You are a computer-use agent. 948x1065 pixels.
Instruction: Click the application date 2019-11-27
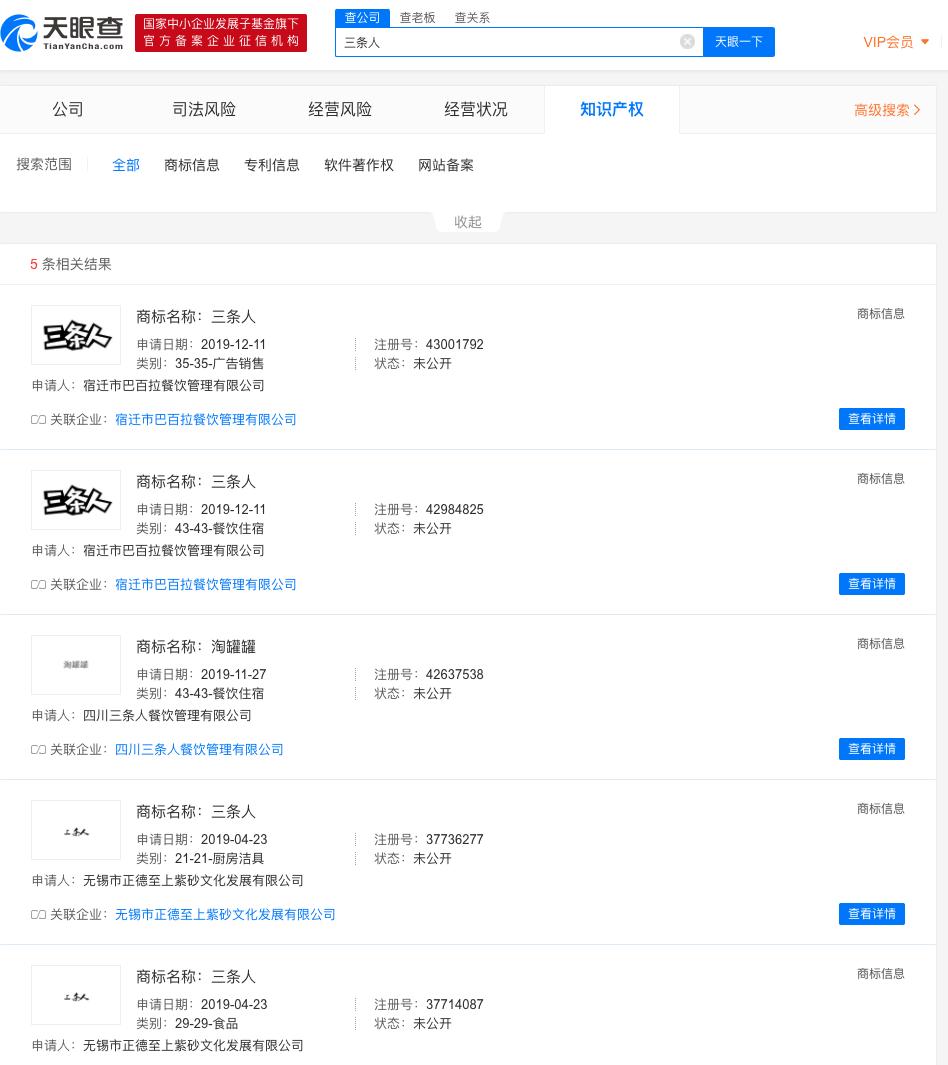(234, 674)
